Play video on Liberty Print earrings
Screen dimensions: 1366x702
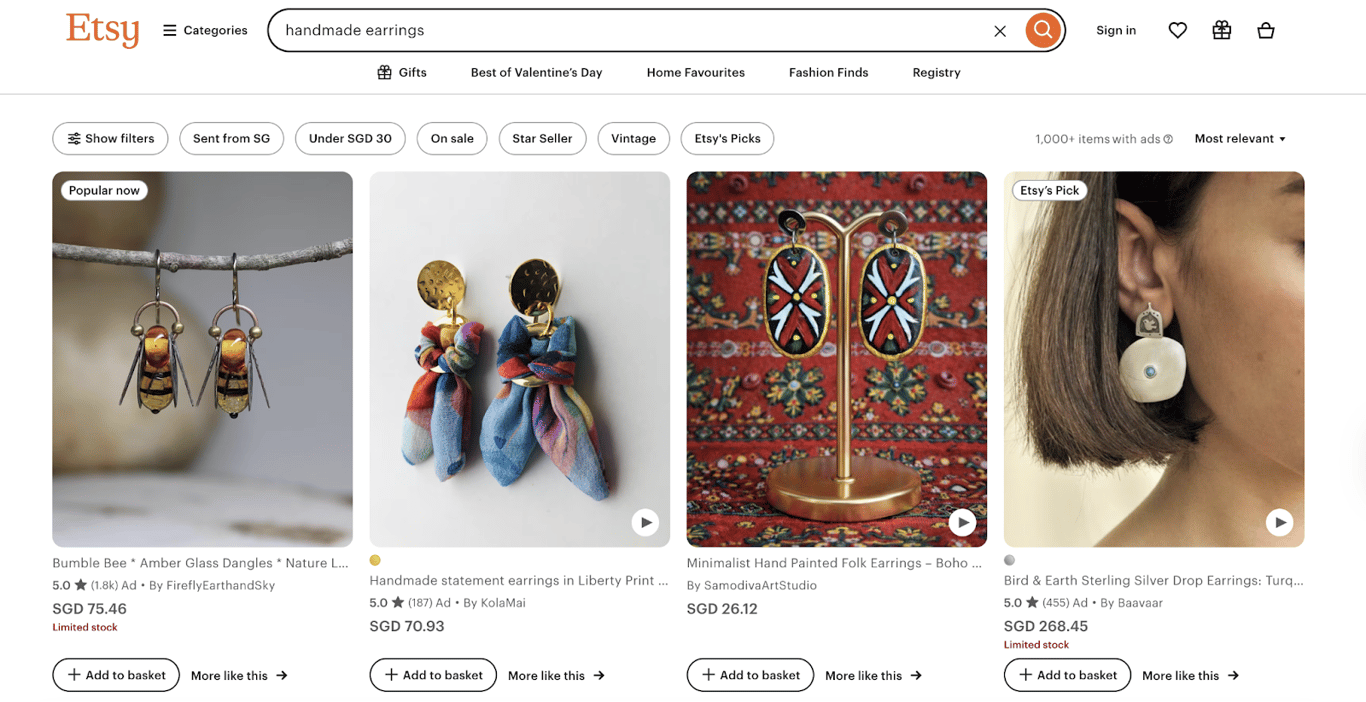(x=645, y=522)
